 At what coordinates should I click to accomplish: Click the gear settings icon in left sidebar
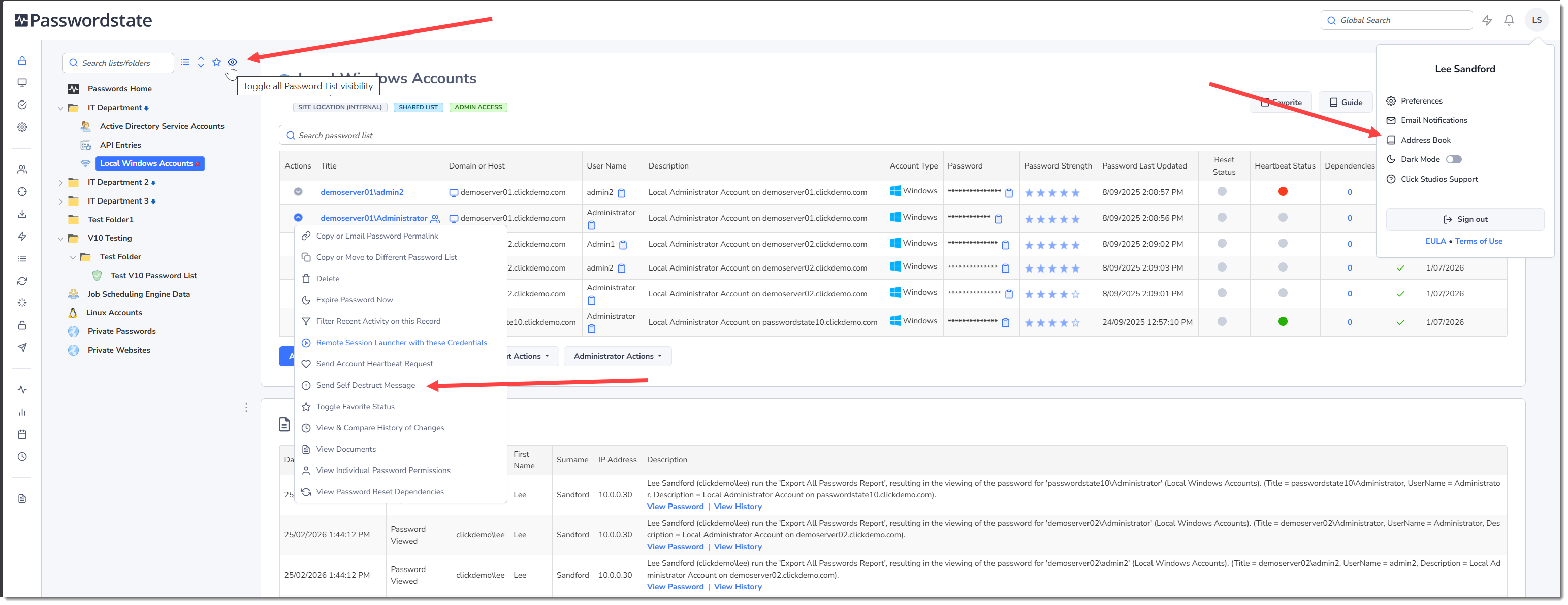pos(22,127)
